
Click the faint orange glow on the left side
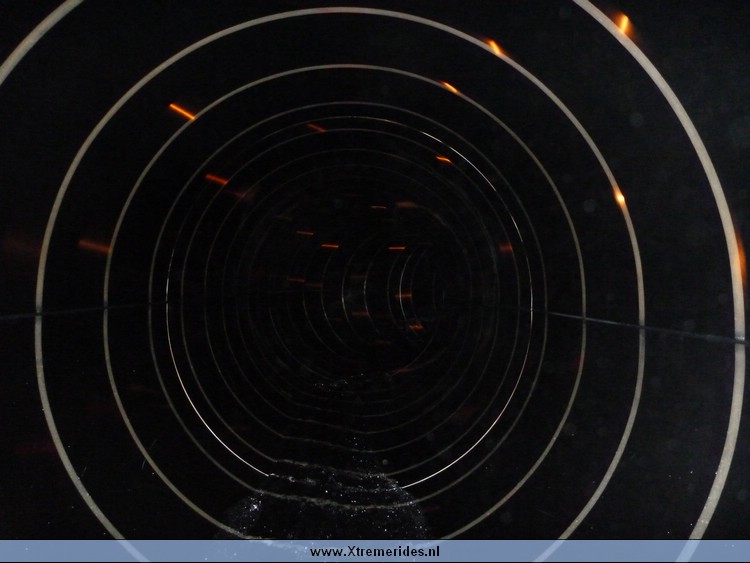coord(95,246)
